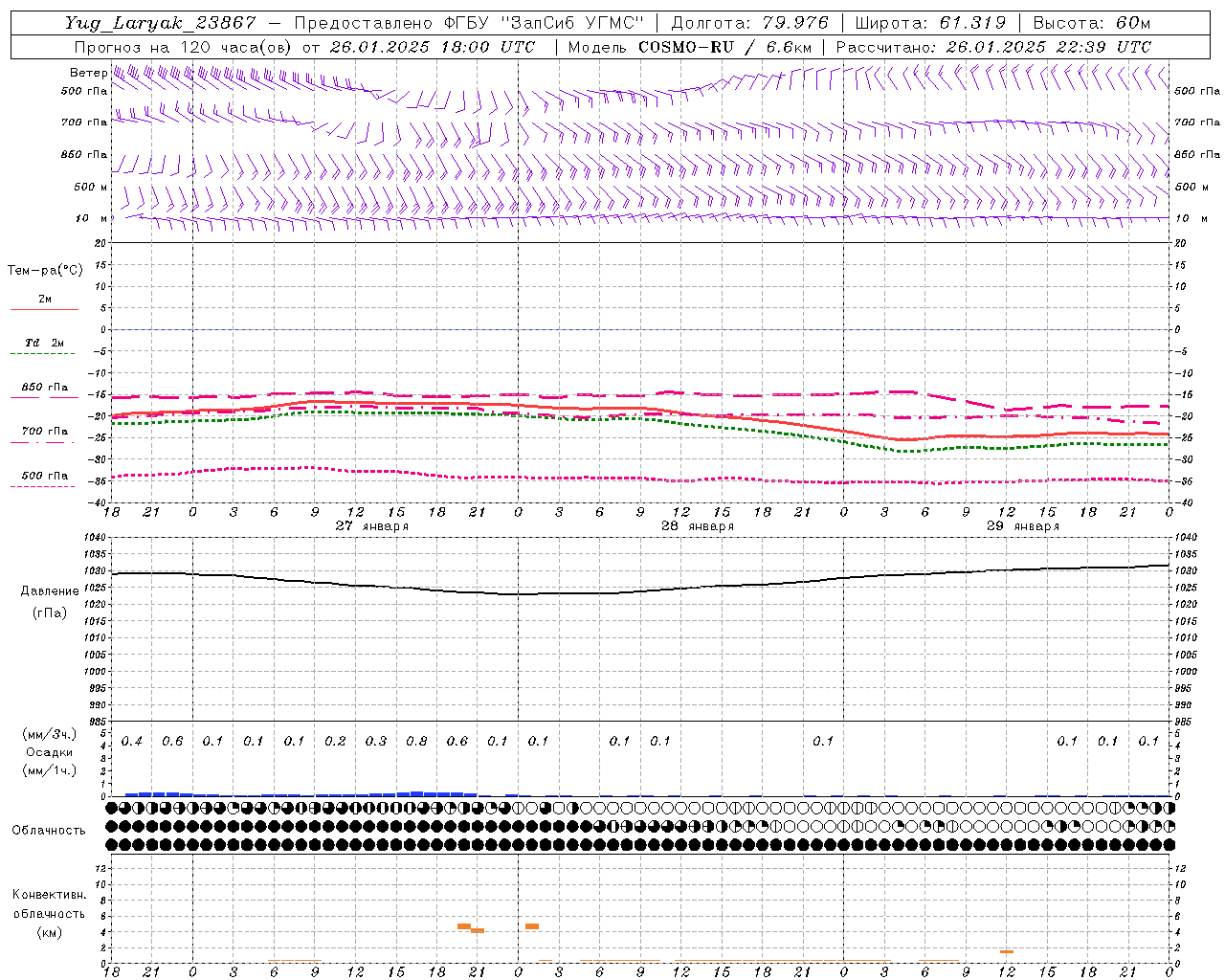Select the 0.3 precipitation value

pos(376,742)
